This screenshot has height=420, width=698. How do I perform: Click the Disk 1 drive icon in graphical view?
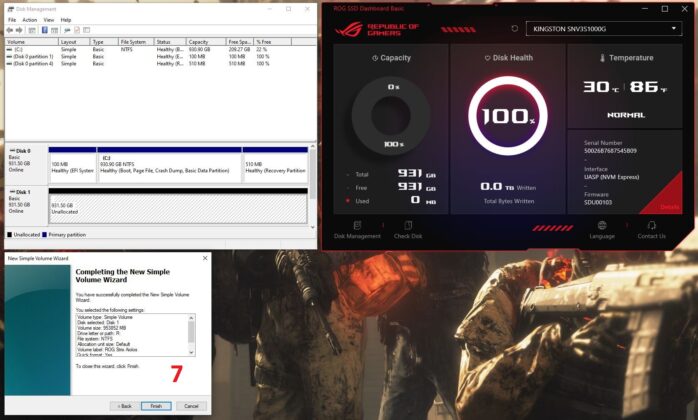click(12, 192)
